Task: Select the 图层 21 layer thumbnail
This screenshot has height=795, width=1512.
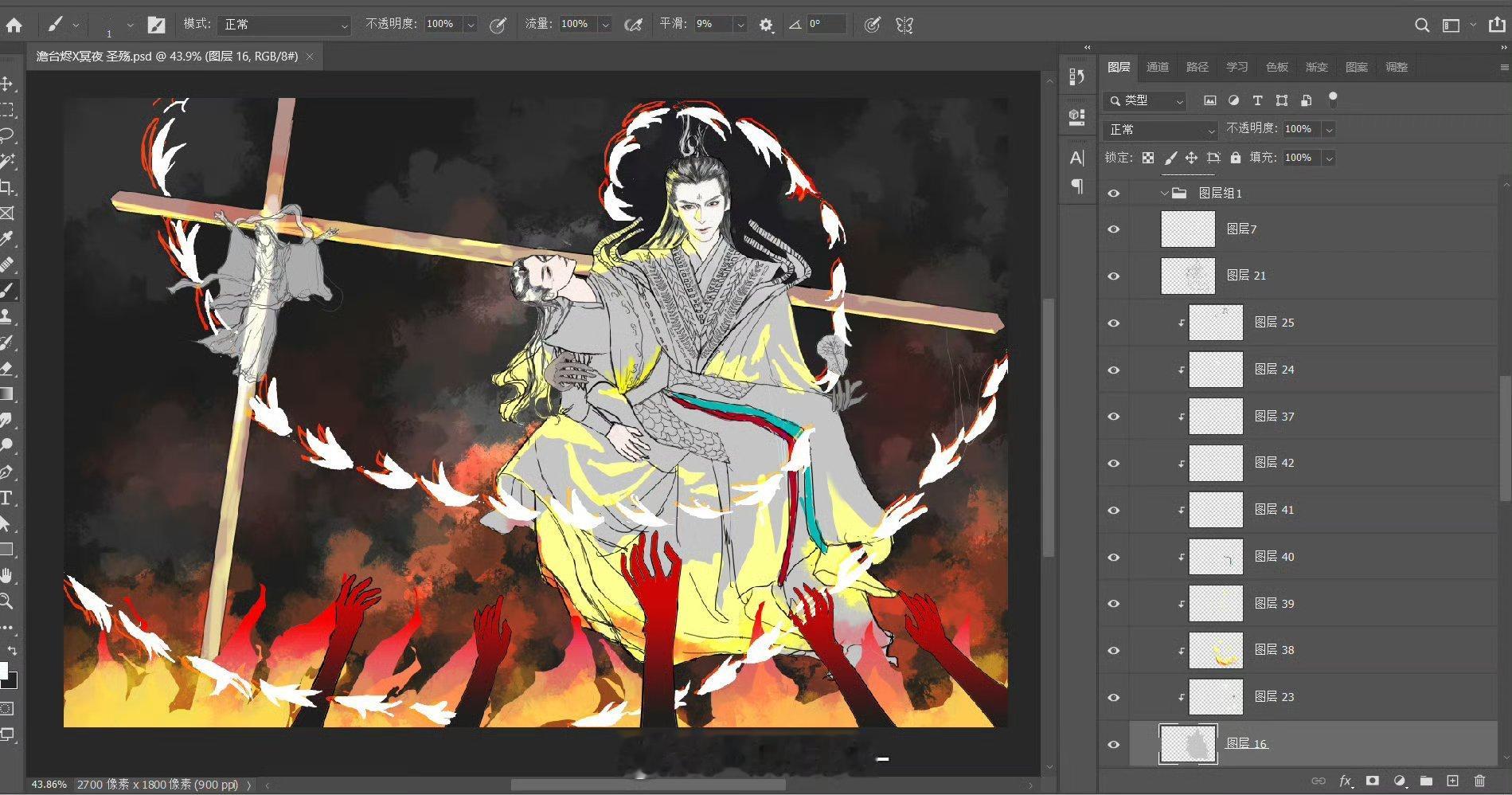Action: point(1188,276)
